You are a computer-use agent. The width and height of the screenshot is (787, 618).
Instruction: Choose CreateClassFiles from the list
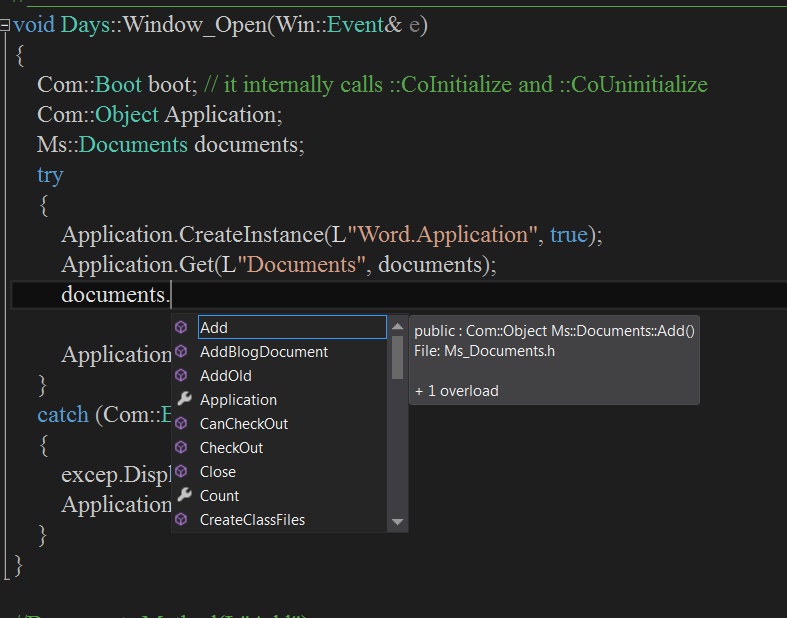(x=252, y=520)
